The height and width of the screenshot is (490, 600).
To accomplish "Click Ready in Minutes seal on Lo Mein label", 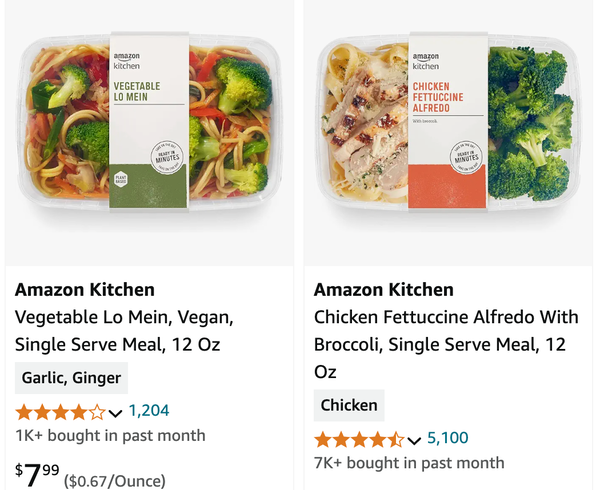I will 167,157.
